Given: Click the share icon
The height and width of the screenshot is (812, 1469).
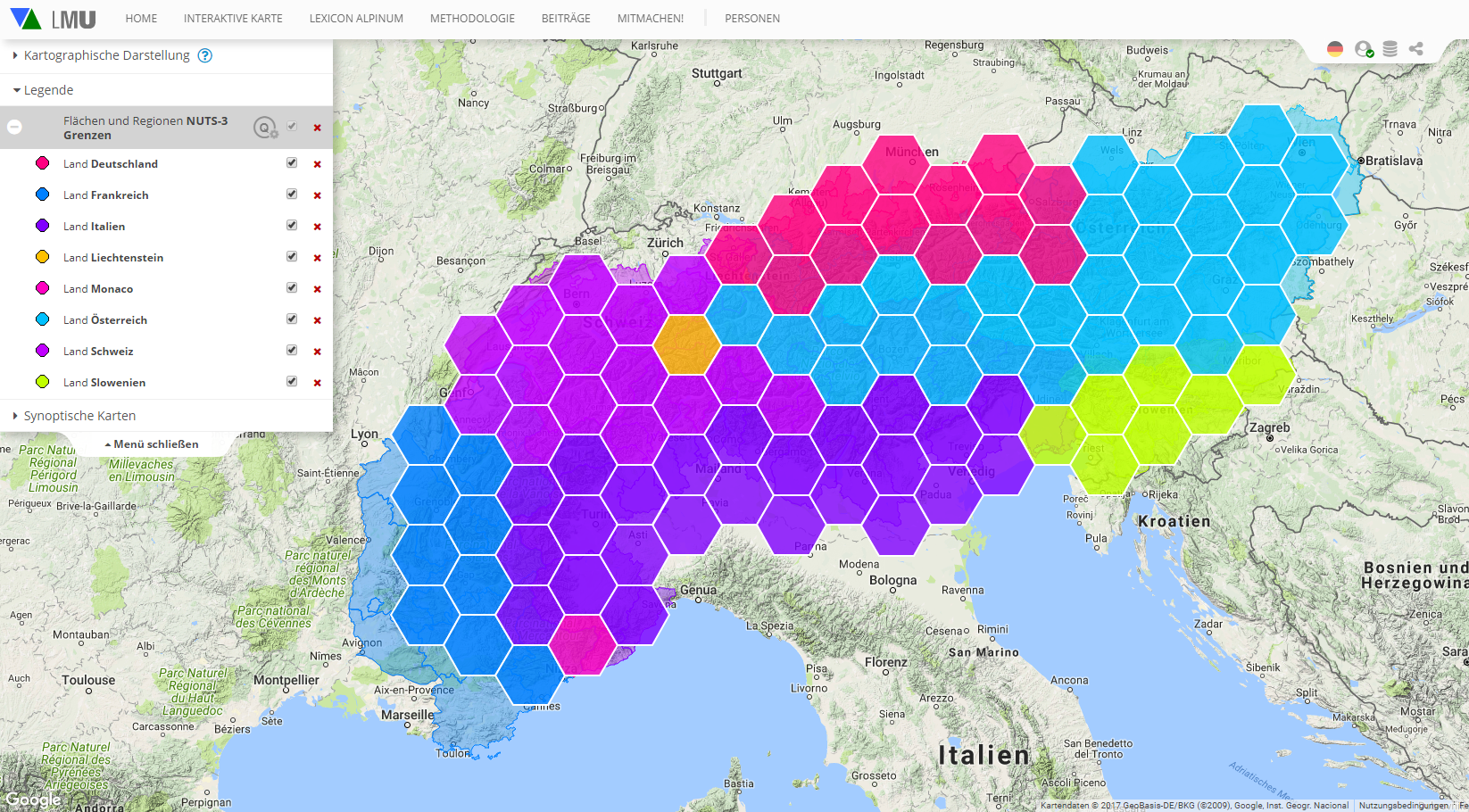Looking at the screenshot, I should (1416, 49).
